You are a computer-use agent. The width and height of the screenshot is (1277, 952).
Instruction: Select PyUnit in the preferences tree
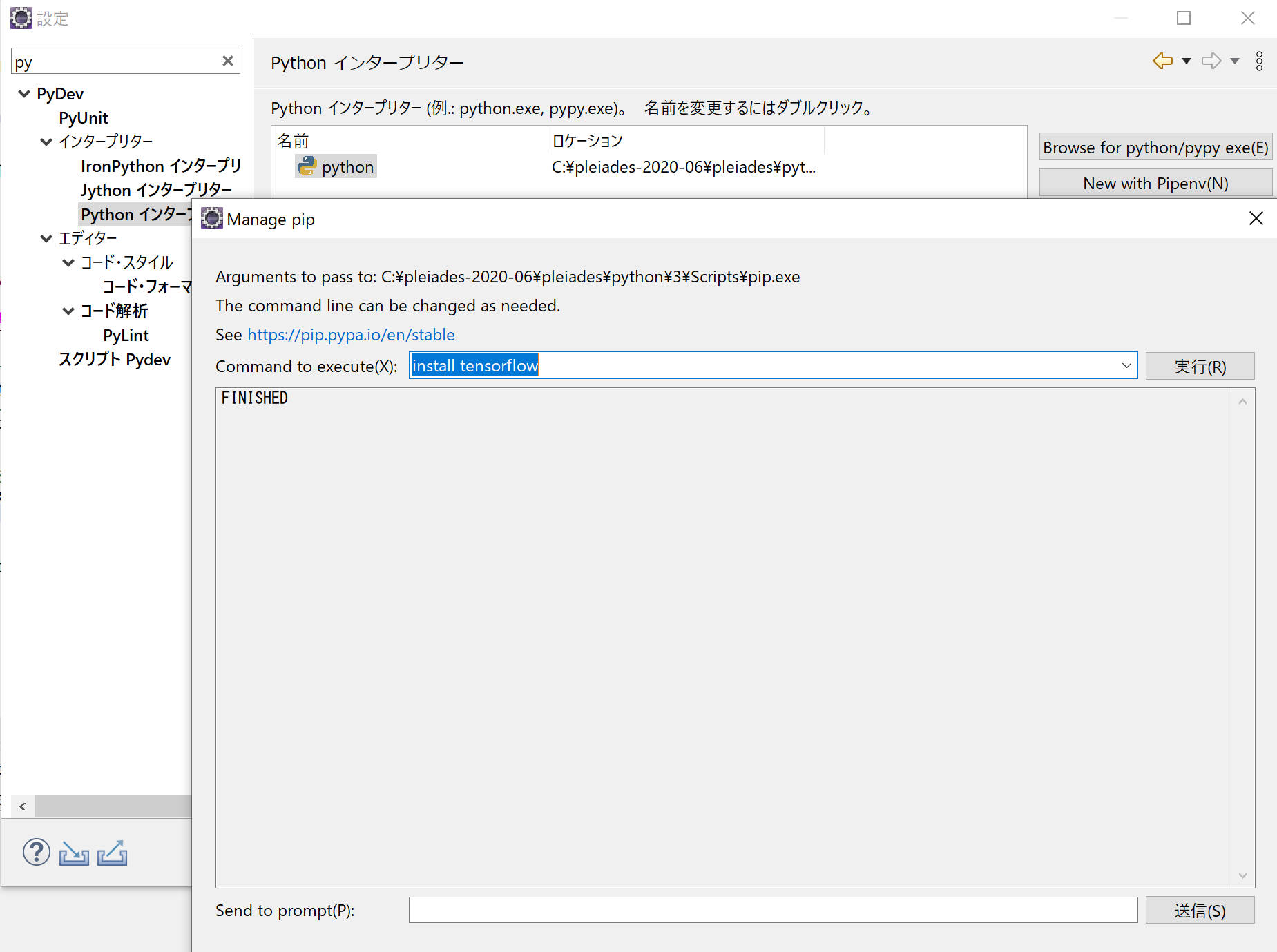click(x=84, y=118)
